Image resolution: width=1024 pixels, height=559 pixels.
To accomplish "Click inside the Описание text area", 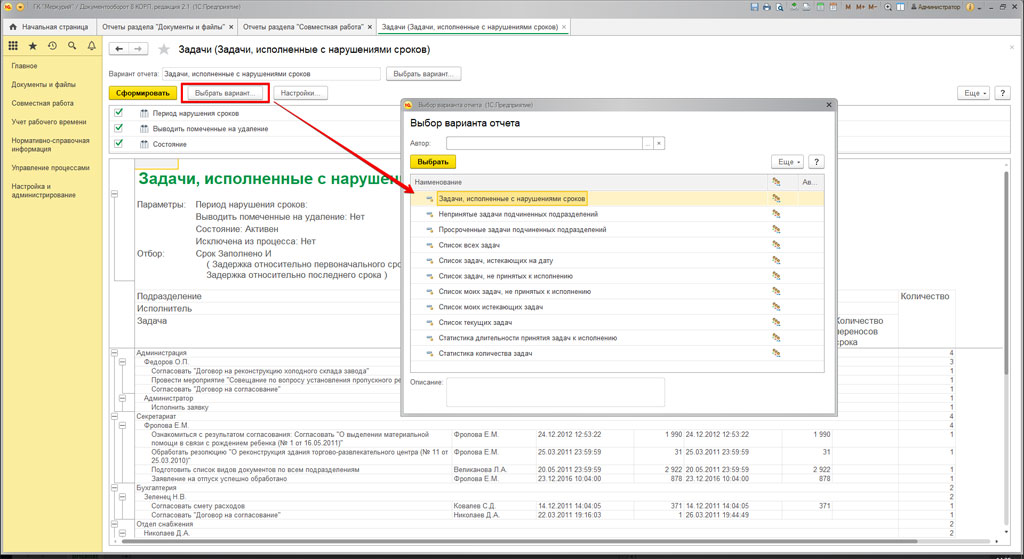I will point(555,392).
